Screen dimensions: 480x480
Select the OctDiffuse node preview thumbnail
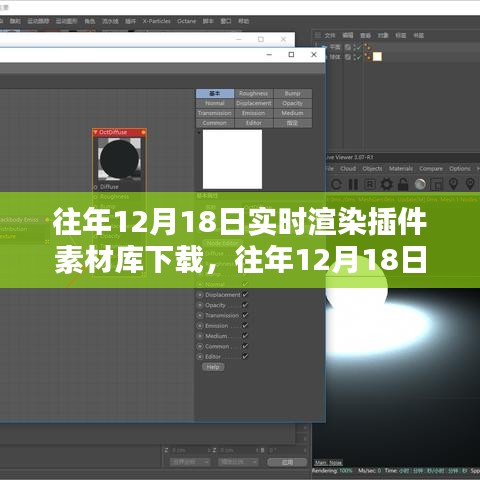(x=119, y=159)
